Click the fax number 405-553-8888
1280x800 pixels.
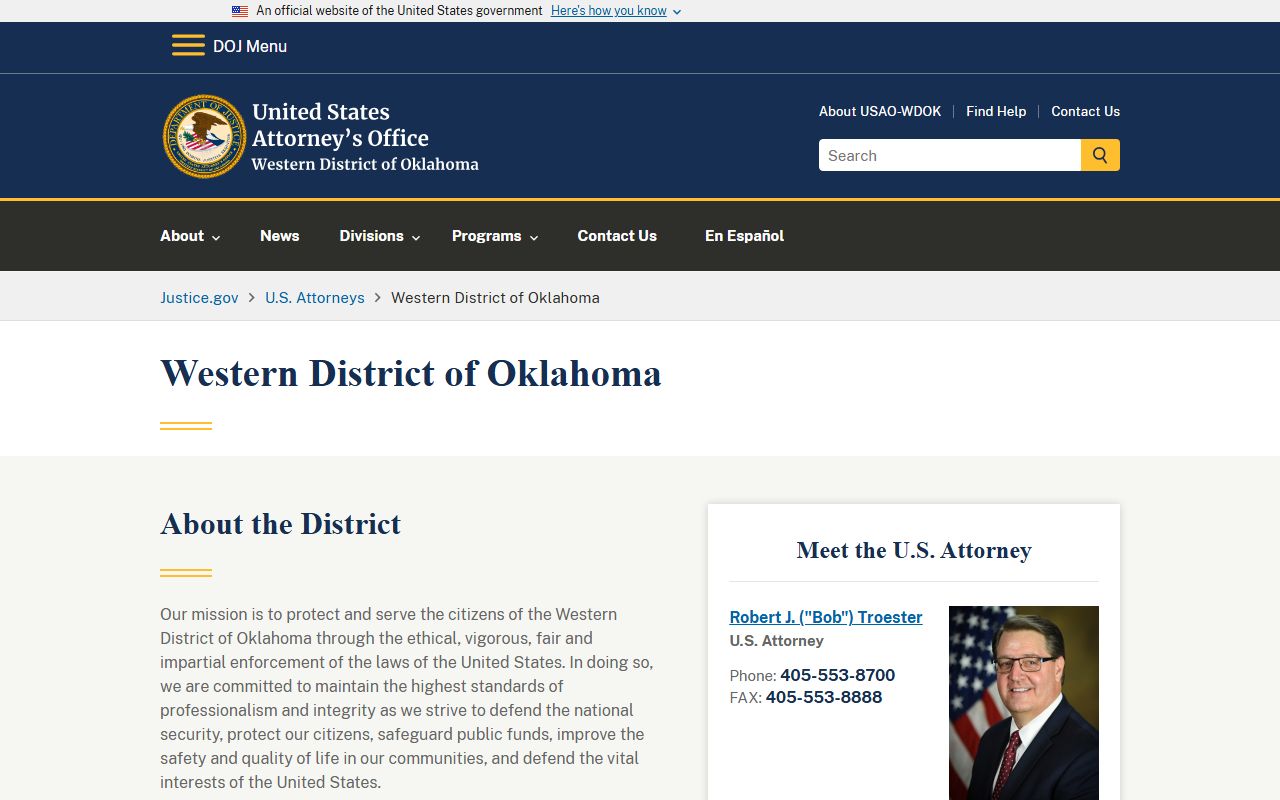point(824,697)
